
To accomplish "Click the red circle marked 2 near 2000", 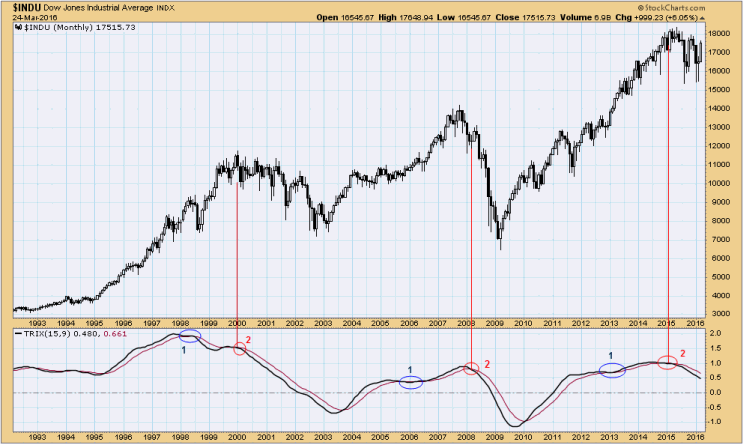I will tap(240, 349).
